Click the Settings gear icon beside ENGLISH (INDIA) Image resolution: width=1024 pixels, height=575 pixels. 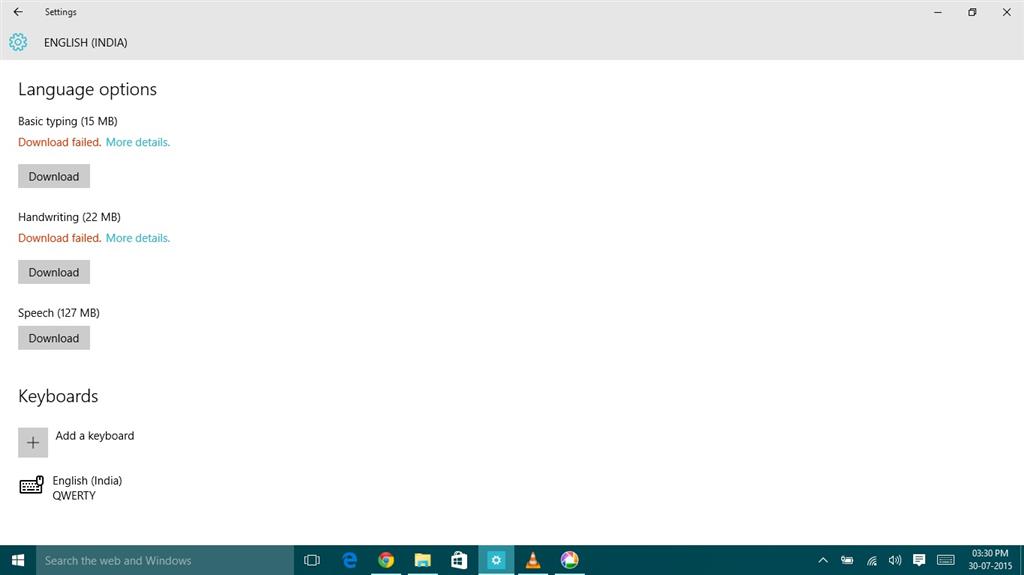[18, 42]
